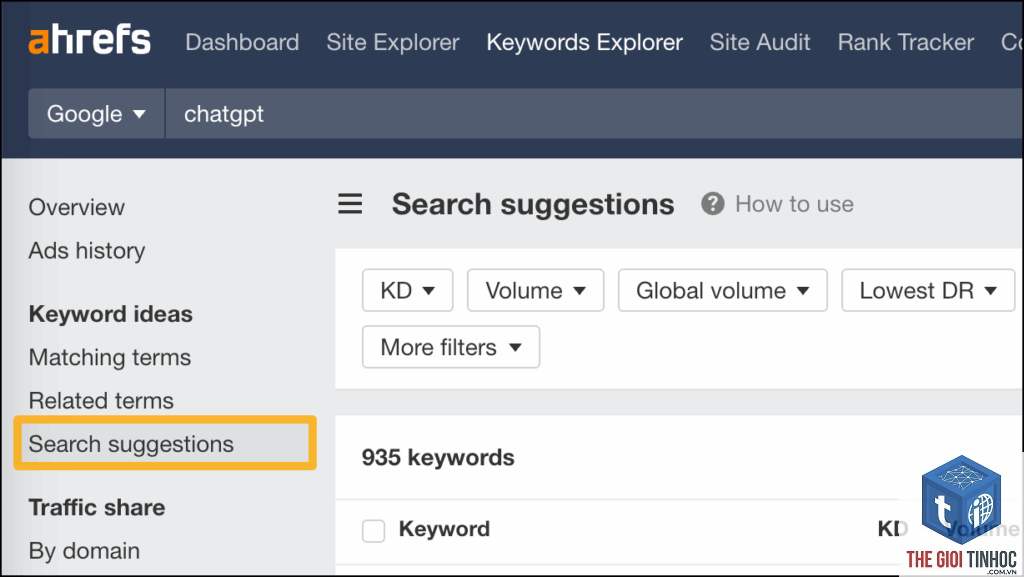The width and height of the screenshot is (1024, 577).
Task: Open Matching terms in sidebar
Action: point(110,358)
